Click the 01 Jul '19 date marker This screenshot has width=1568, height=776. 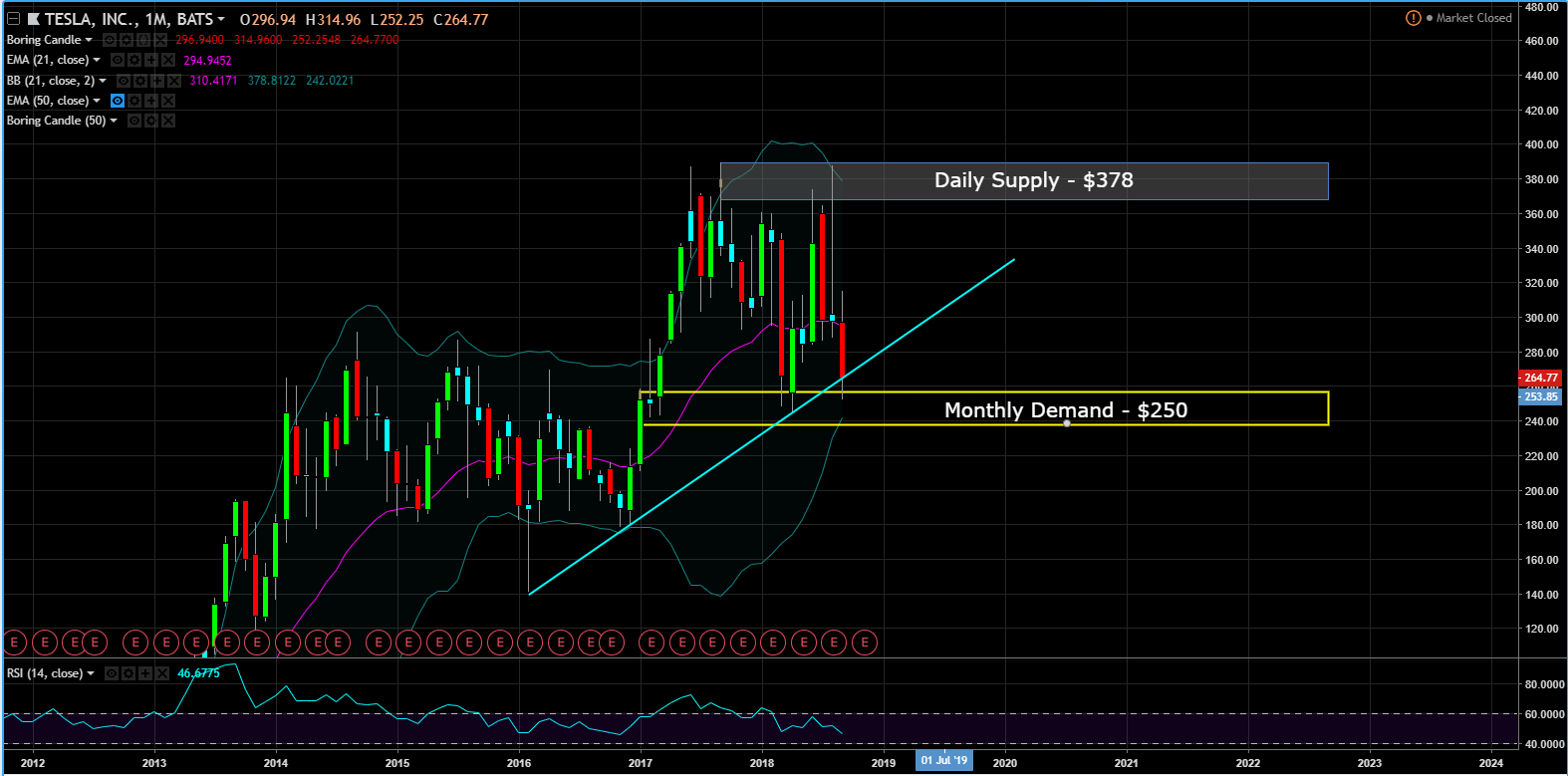click(x=943, y=761)
